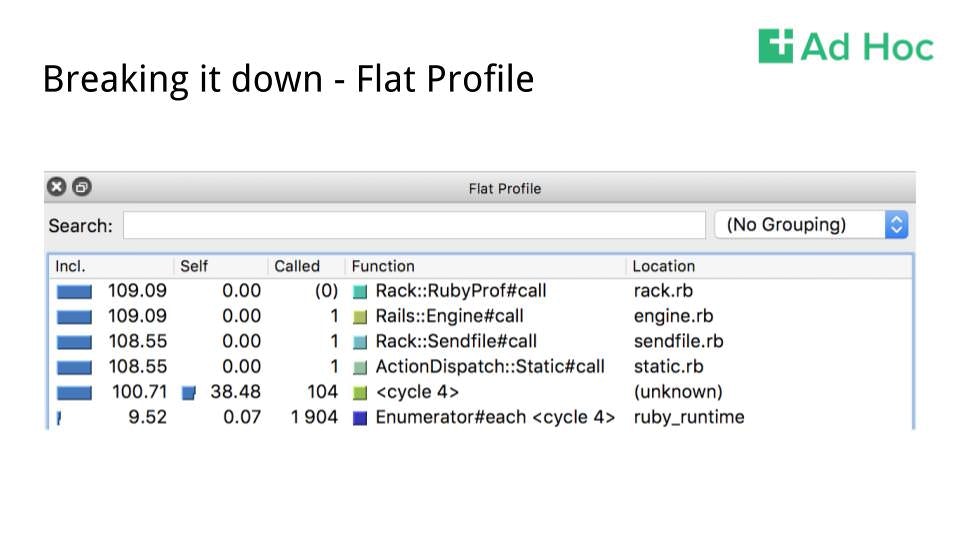960x540 pixels.
Task: Click the 38.48 self cost value
Action: coord(236,392)
